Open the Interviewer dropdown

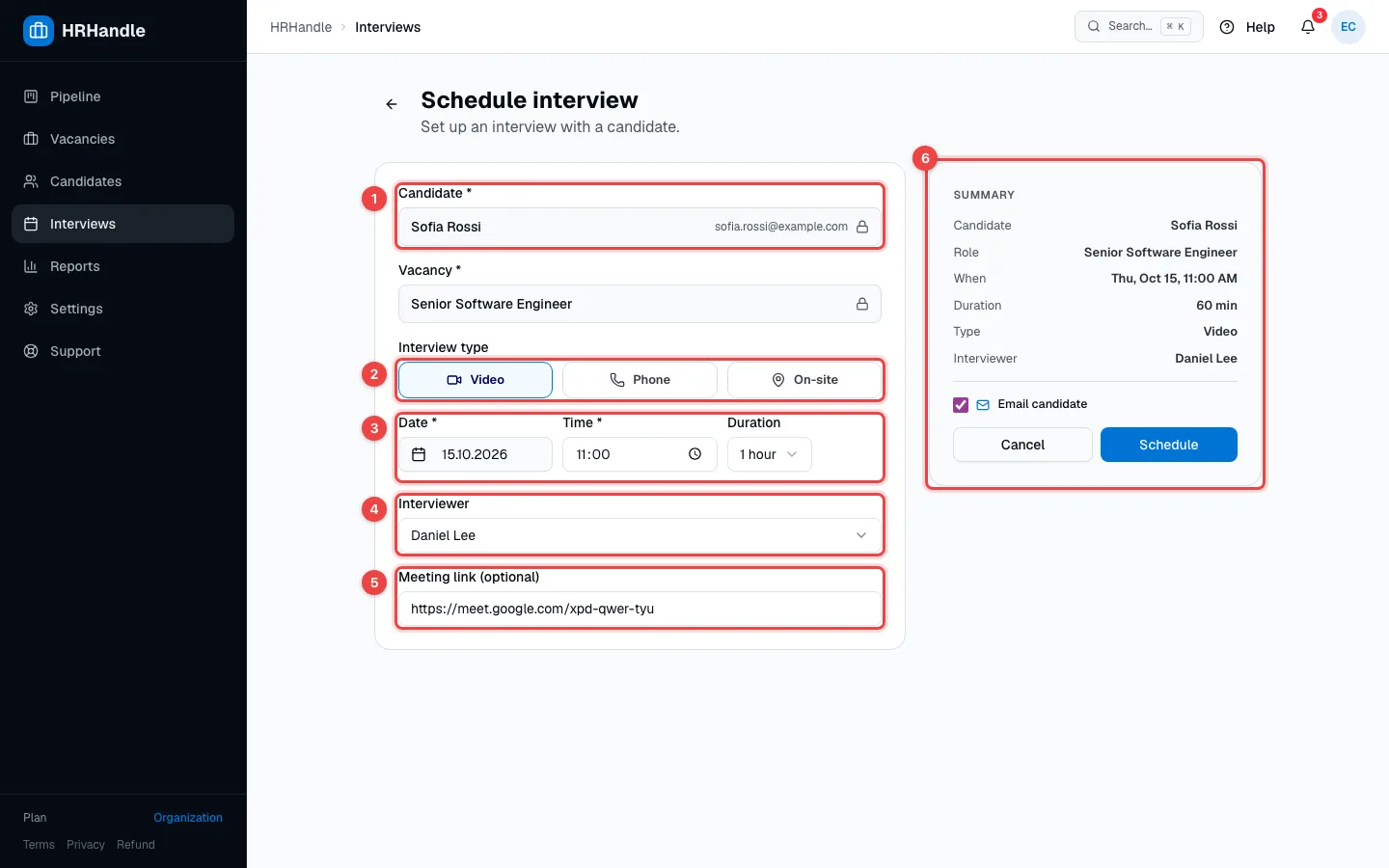[640, 535]
